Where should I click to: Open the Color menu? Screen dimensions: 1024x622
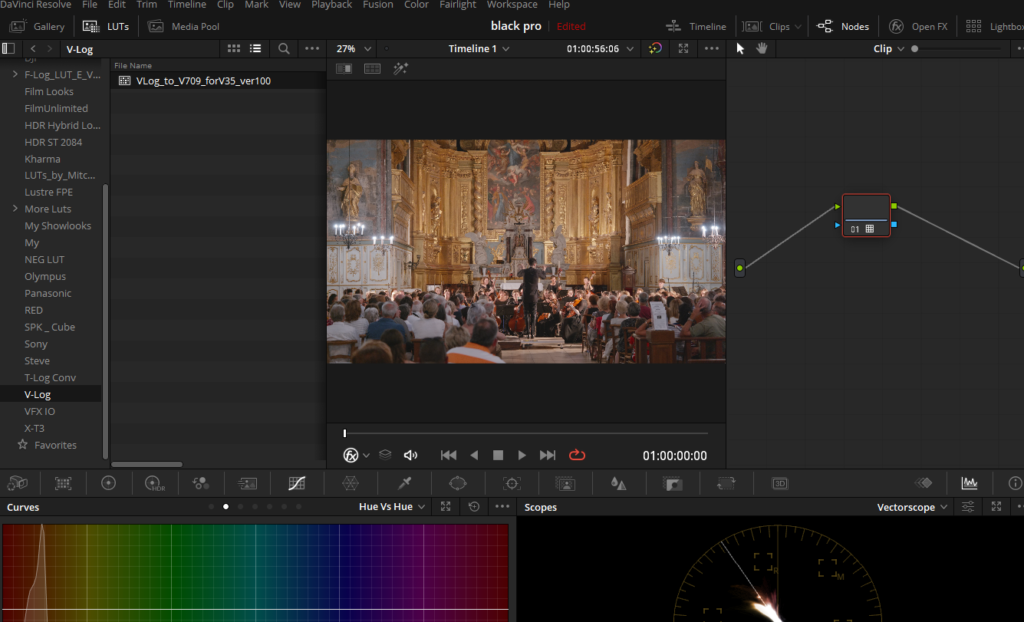pyautogui.click(x=416, y=5)
